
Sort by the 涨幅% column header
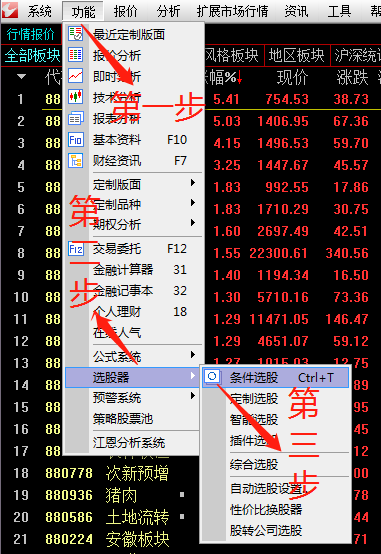pyautogui.click(x=223, y=77)
